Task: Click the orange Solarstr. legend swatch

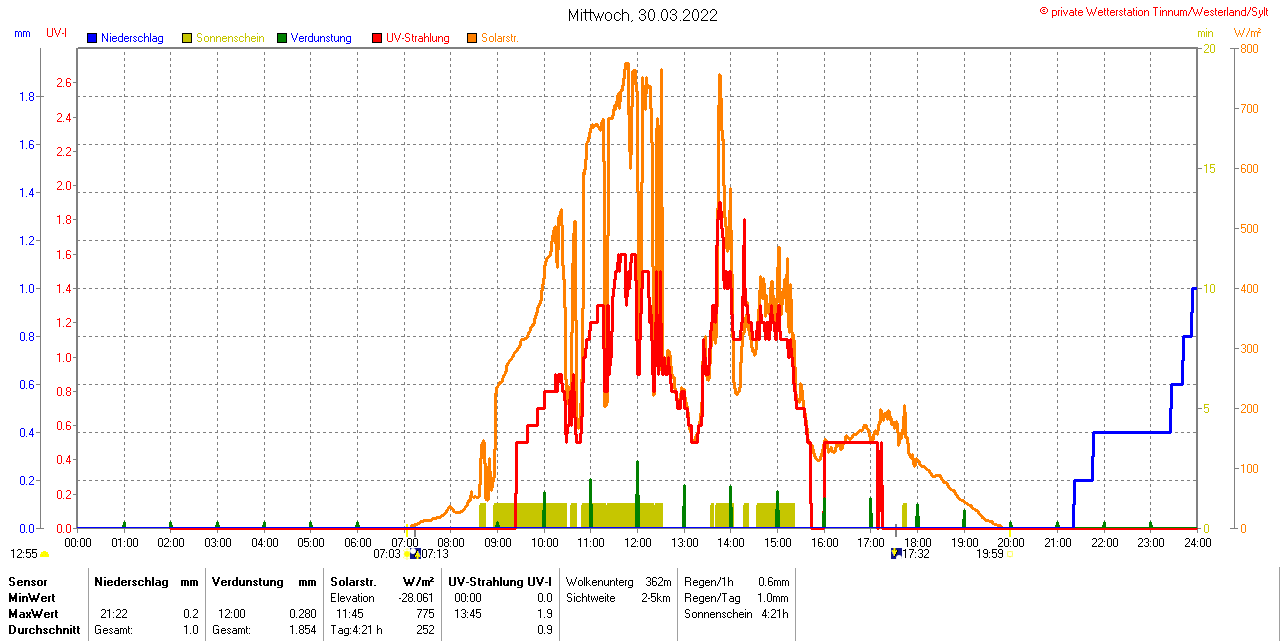Action: [472, 38]
